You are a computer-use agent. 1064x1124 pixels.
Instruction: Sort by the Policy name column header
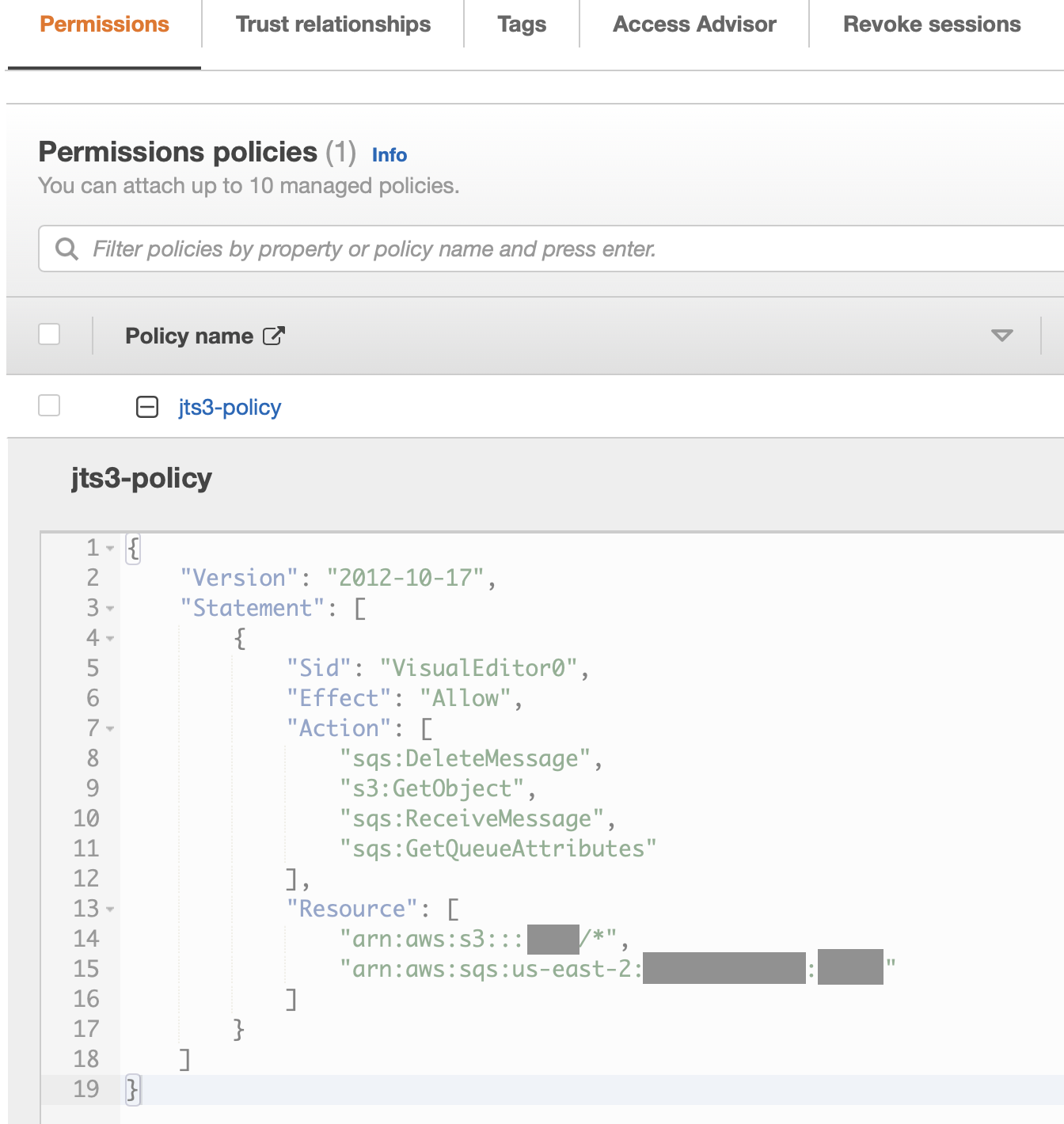click(189, 336)
